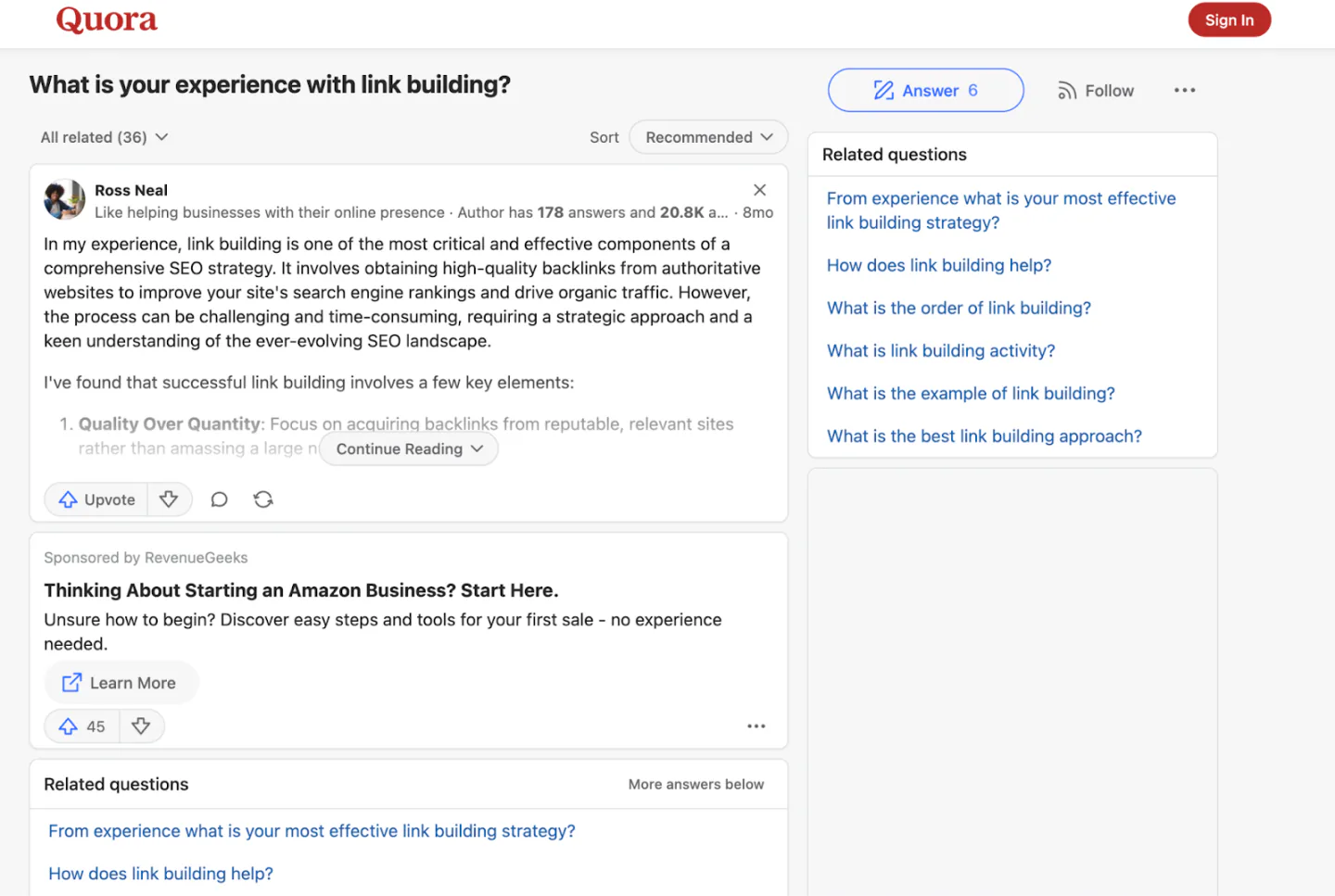Open 'What is link building activity?'

(x=941, y=350)
